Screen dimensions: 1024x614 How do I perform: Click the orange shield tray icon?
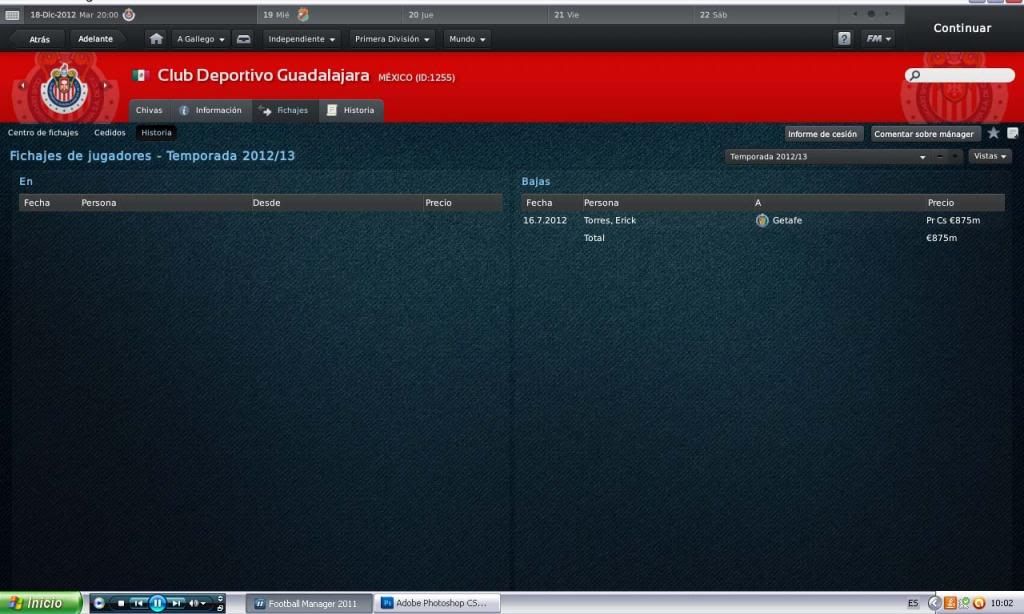click(950, 604)
